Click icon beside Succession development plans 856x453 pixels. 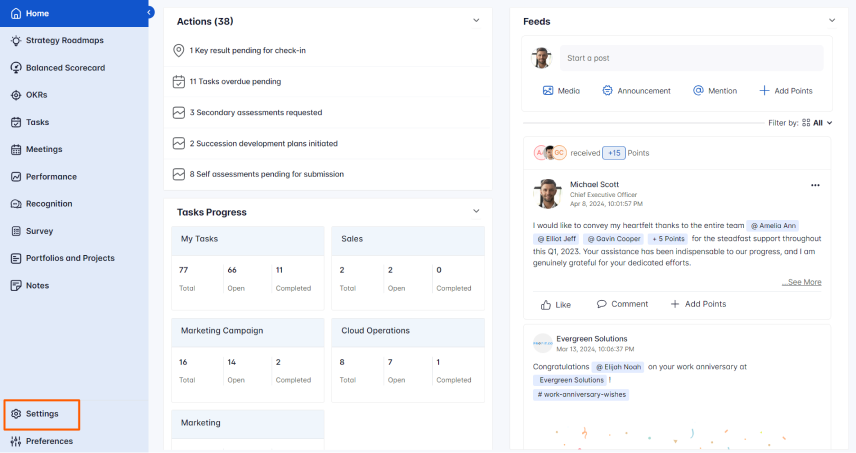[179, 144]
